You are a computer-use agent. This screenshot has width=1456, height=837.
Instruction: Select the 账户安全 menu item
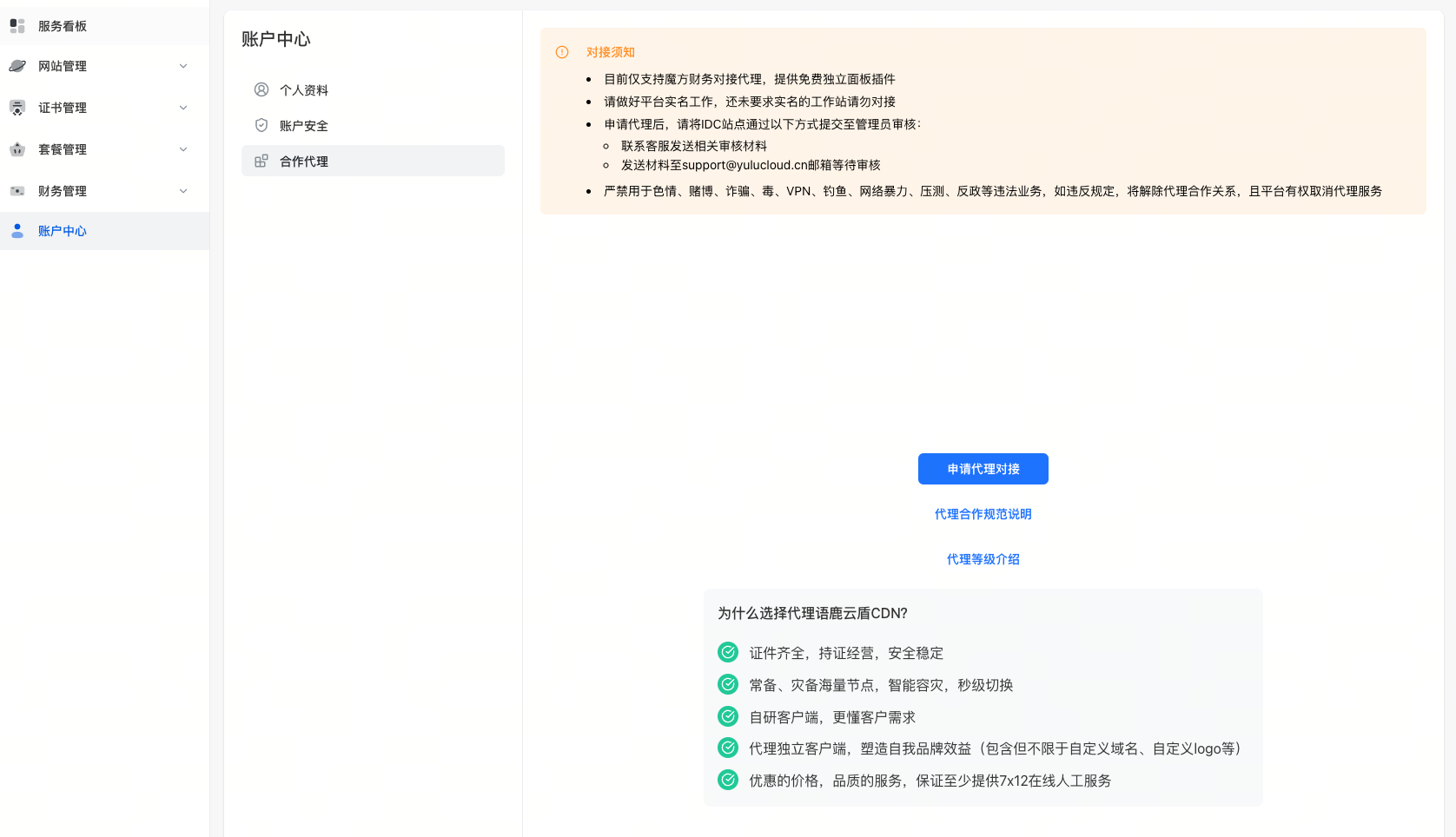[x=304, y=126]
